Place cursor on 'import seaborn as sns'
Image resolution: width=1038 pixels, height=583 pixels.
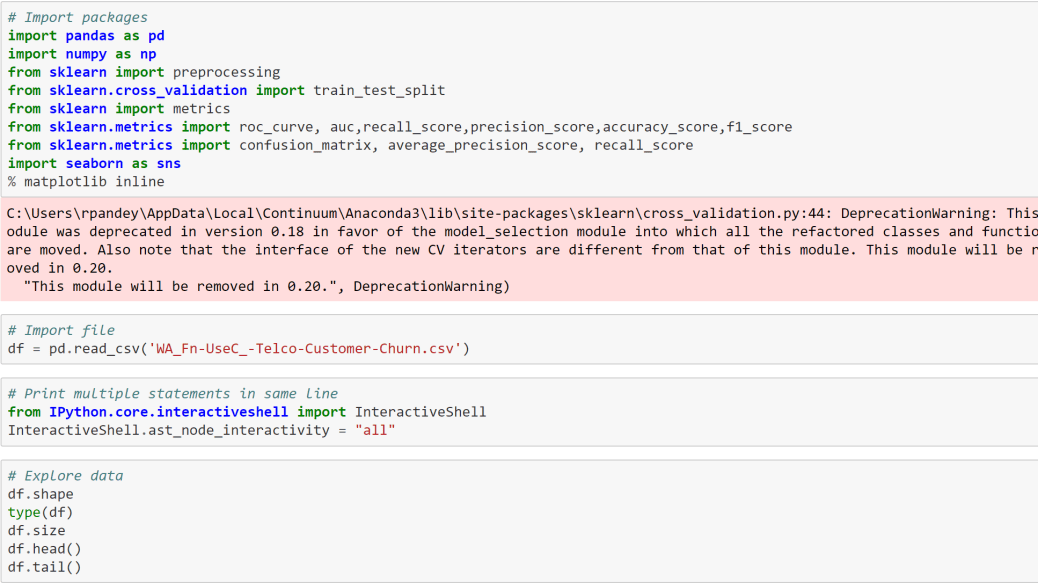pyautogui.click(x=94, y=163)
